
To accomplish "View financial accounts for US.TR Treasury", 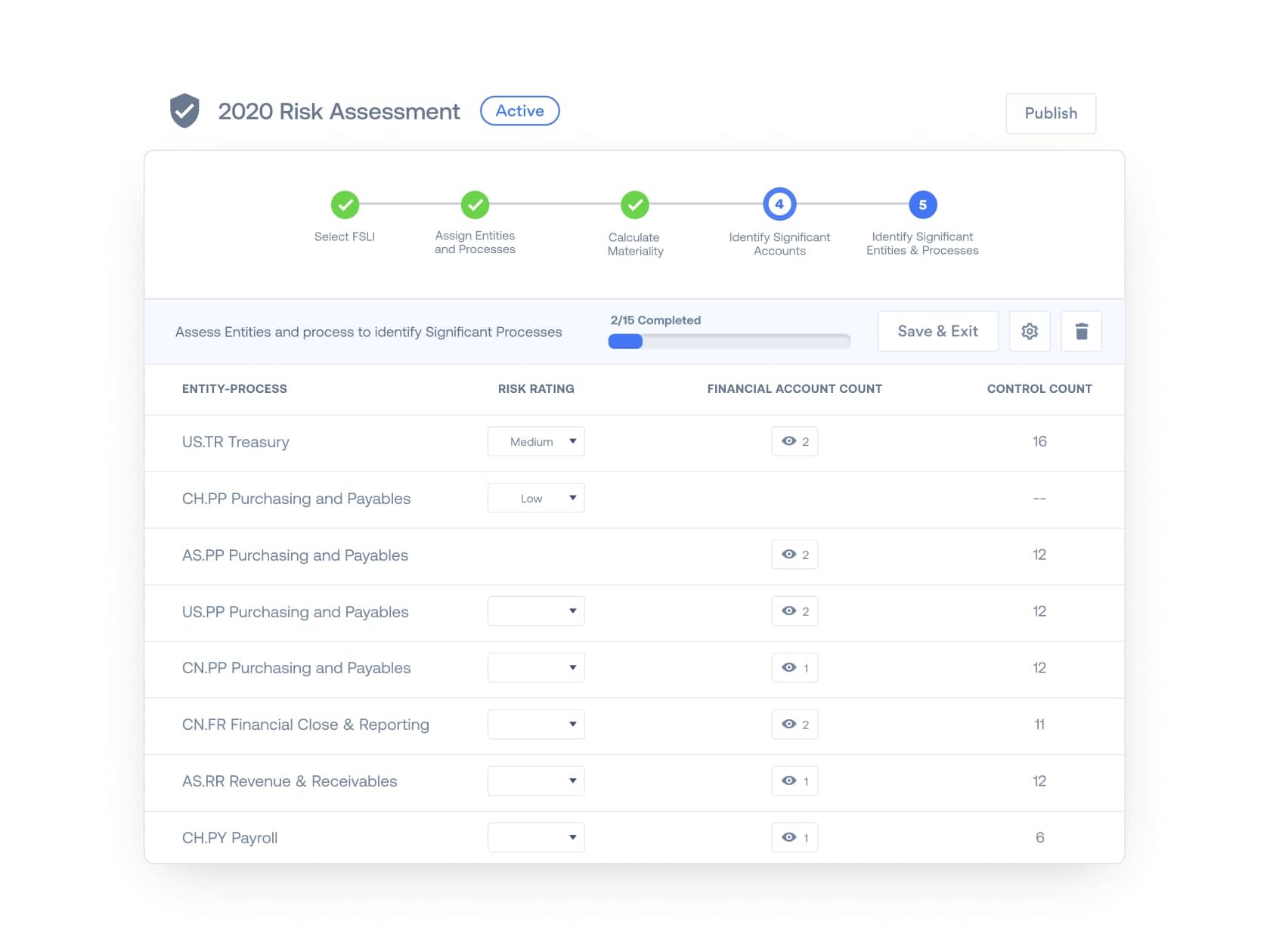I will [x=795, y=442].
